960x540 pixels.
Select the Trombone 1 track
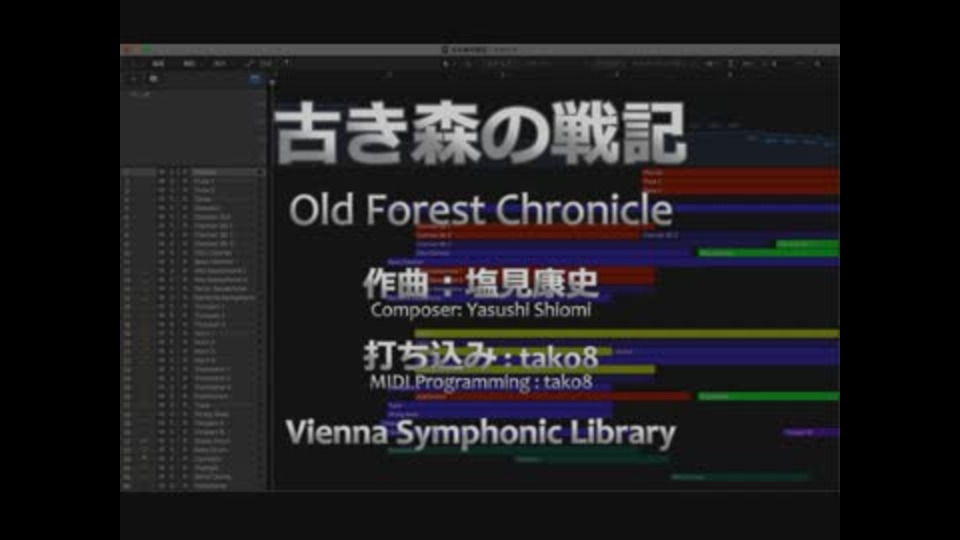coord(193,369)
